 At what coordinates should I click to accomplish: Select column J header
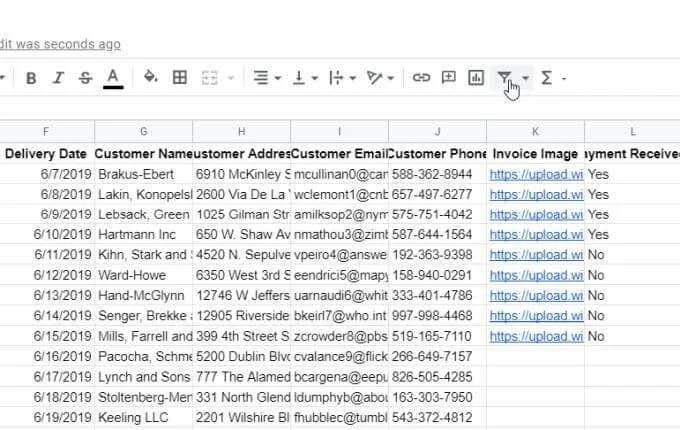click(438, 132)
